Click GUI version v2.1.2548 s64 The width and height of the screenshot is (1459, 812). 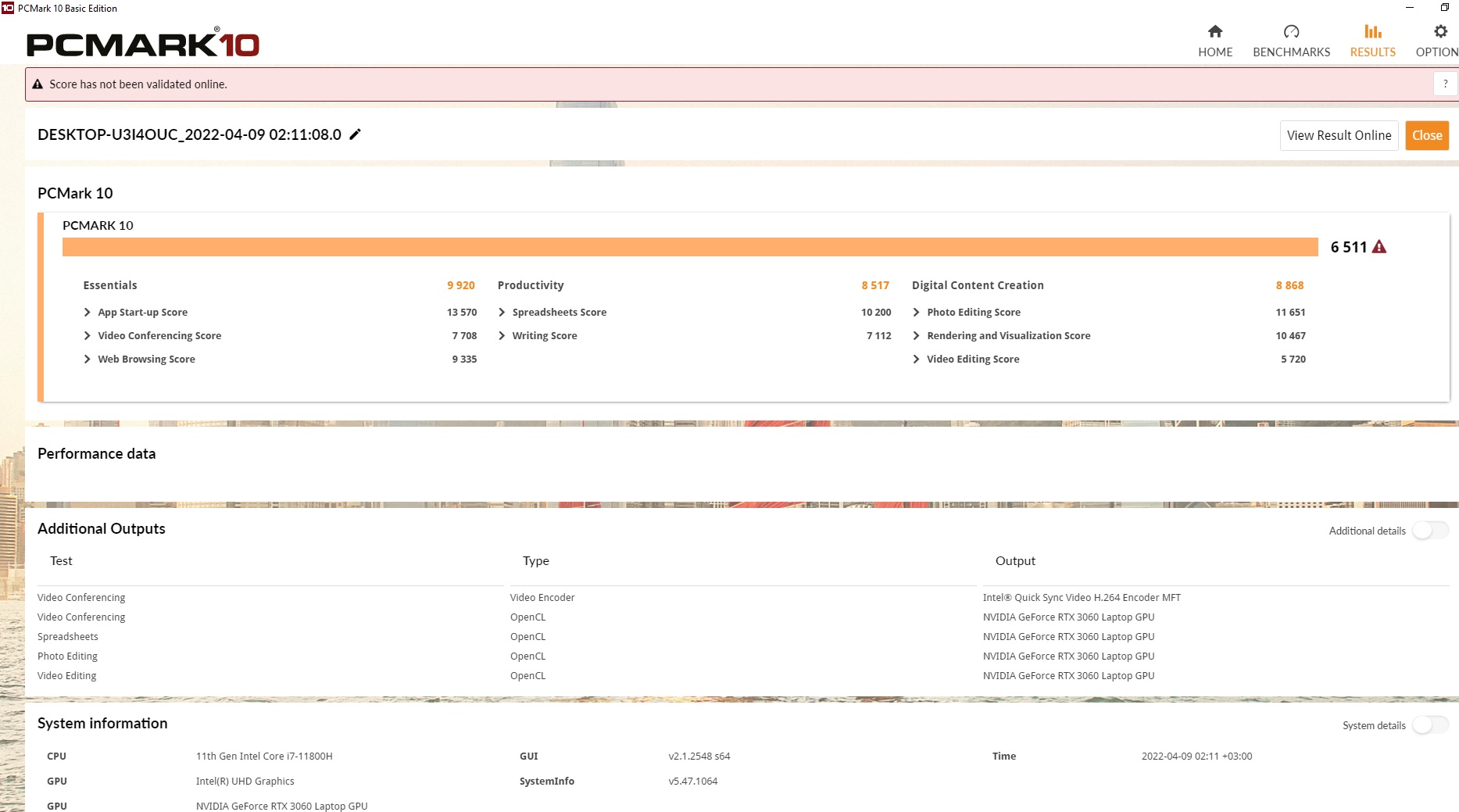tap(699, 756)
